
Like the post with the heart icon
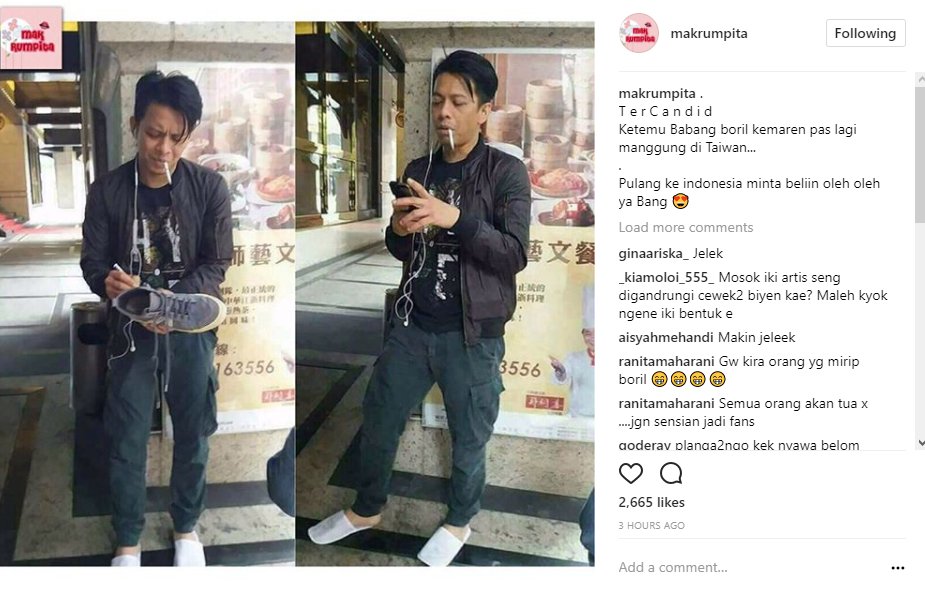[631, 474]
